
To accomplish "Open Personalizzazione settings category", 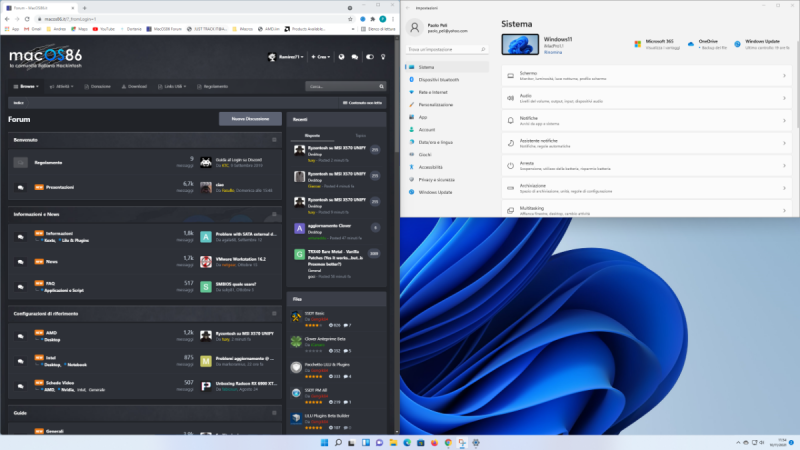I will pyautogui.click(x=446, y=105).
